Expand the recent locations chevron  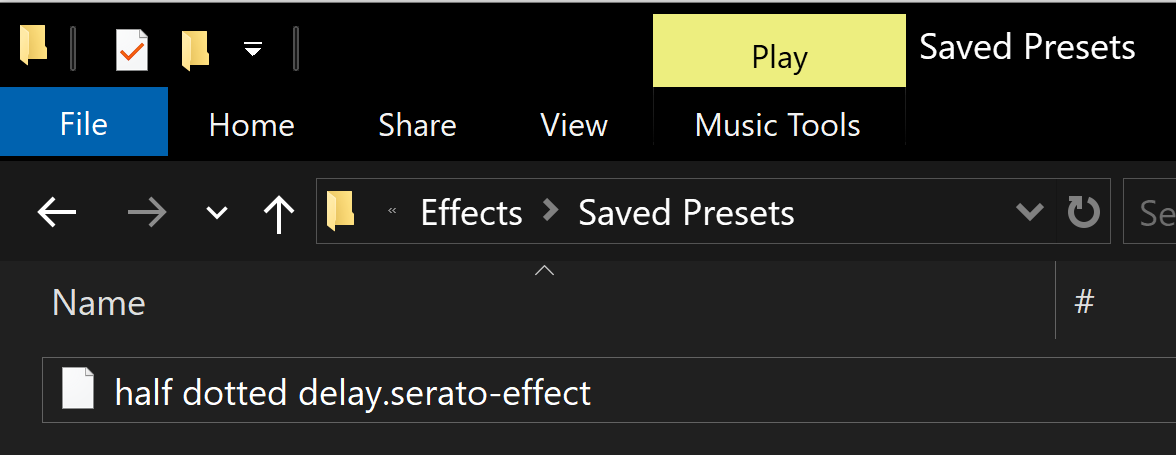pyautogui.click(x=217, y=214)
